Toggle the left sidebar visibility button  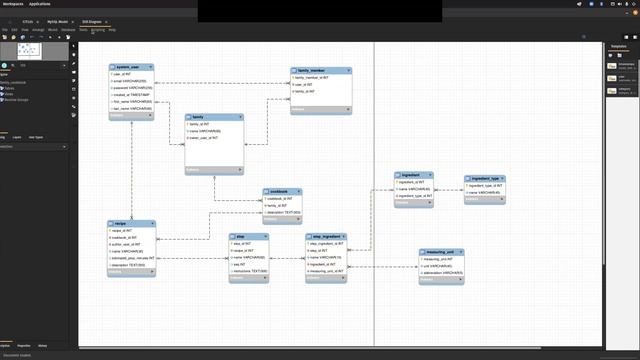coord(626,37)
